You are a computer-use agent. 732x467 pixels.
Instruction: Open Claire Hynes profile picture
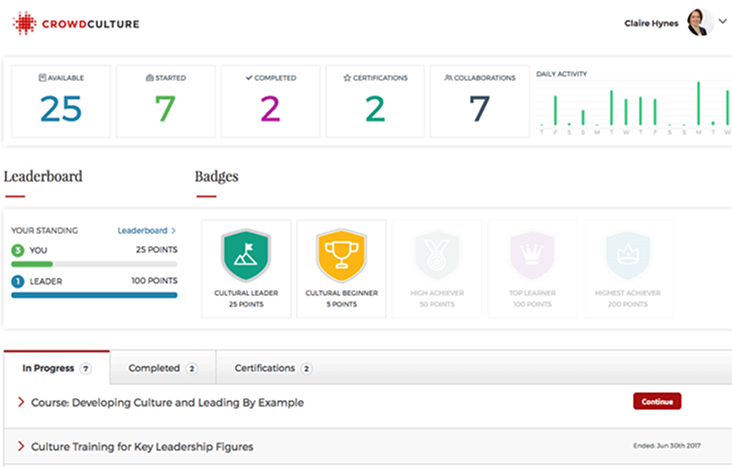[699, 22]
